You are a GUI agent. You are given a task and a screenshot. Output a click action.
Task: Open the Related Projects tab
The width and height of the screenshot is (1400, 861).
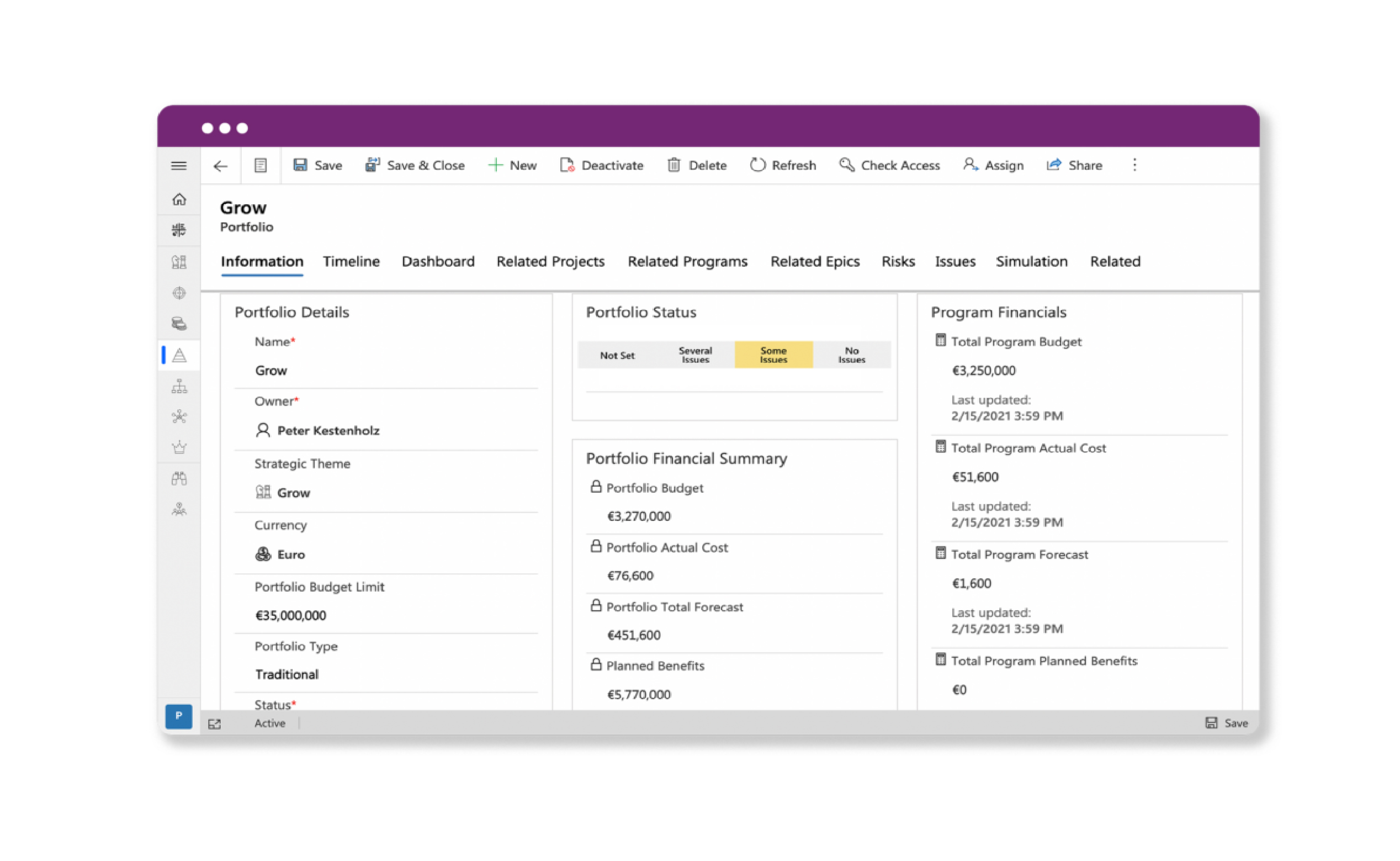[x=550, y=261]
